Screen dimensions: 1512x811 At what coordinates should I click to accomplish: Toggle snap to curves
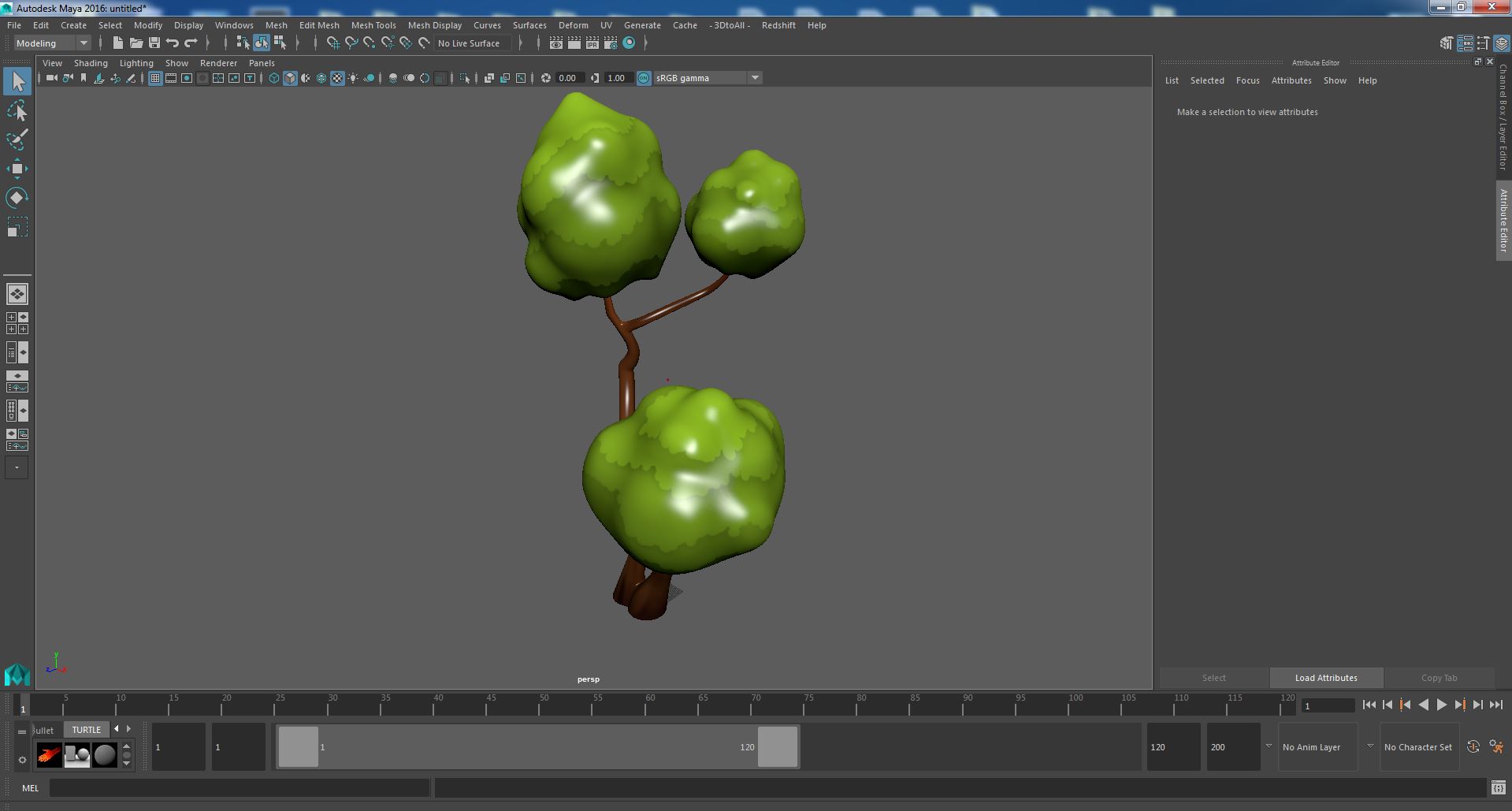tap(351, 43)
